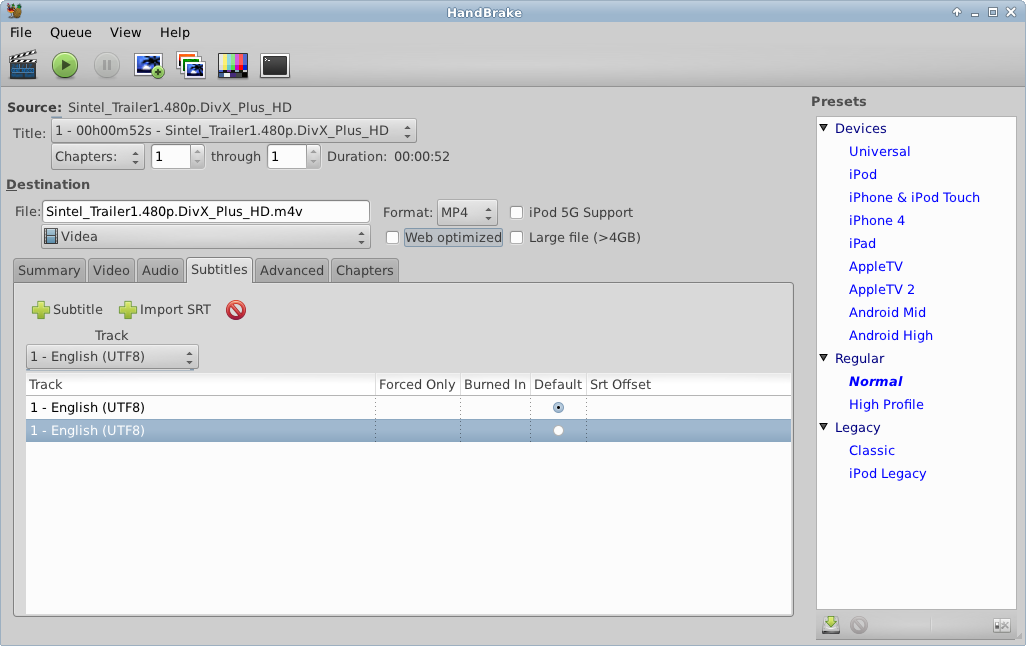Collapse the Legacy preset group
1026x646 pixels.
pyautogui.click(x=824, y=427)
